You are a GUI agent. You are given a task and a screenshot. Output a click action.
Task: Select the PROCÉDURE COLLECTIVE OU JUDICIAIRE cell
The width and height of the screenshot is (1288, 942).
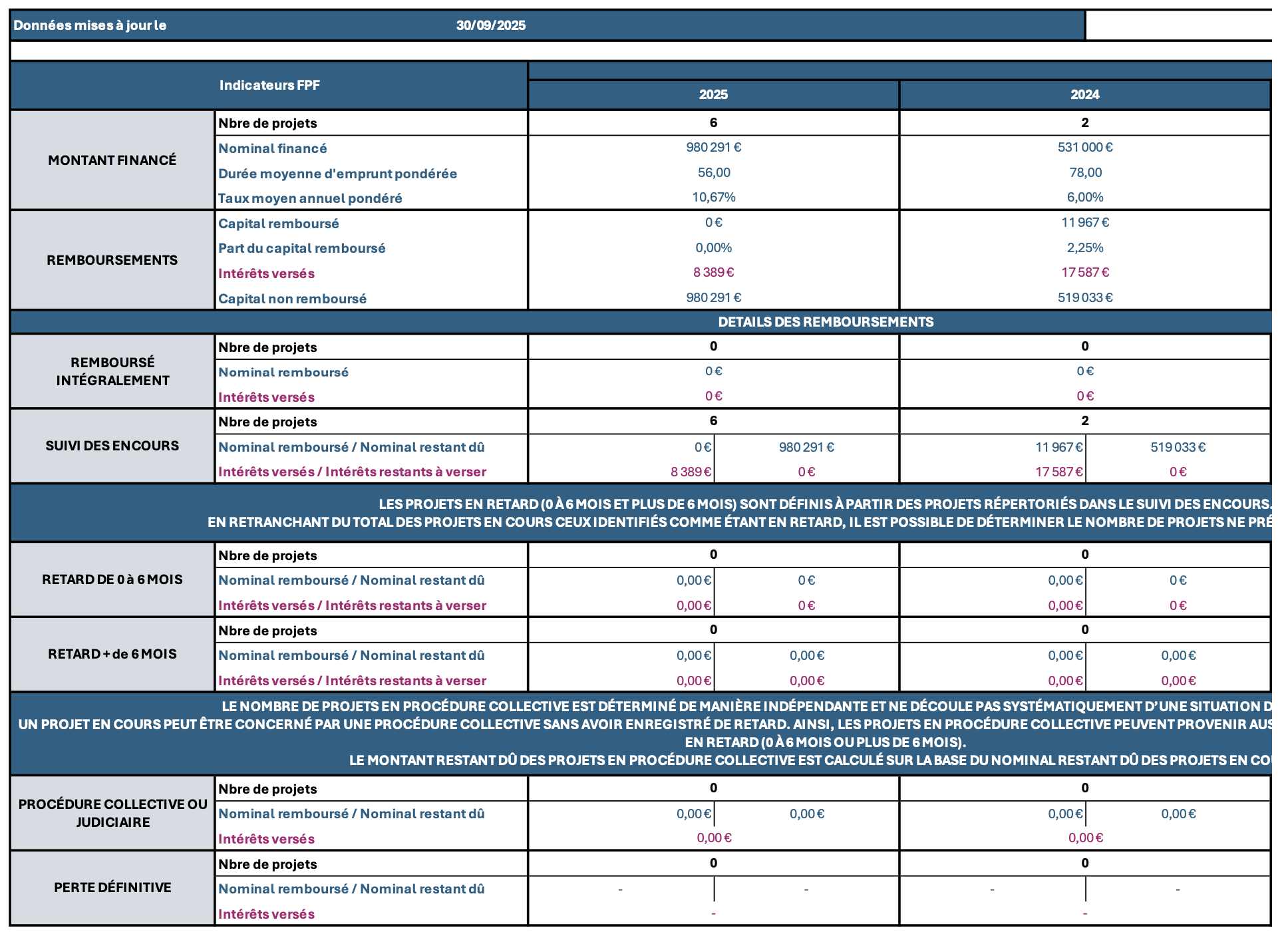point(112,813)
